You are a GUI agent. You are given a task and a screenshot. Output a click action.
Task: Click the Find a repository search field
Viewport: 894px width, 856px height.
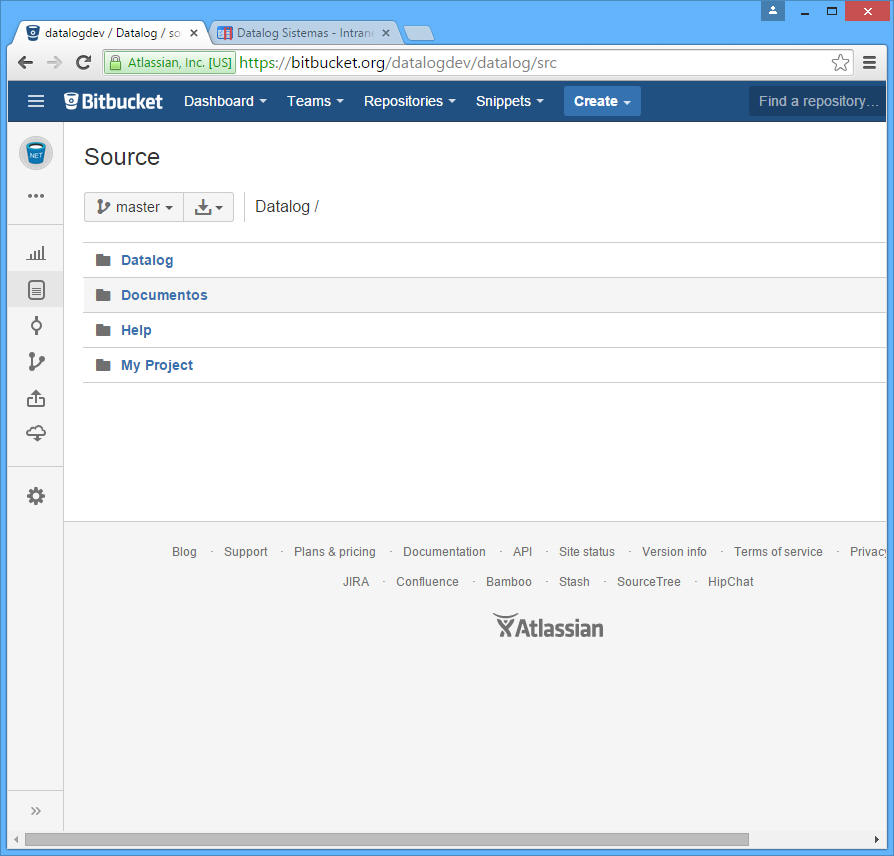[x=818, y=101]
